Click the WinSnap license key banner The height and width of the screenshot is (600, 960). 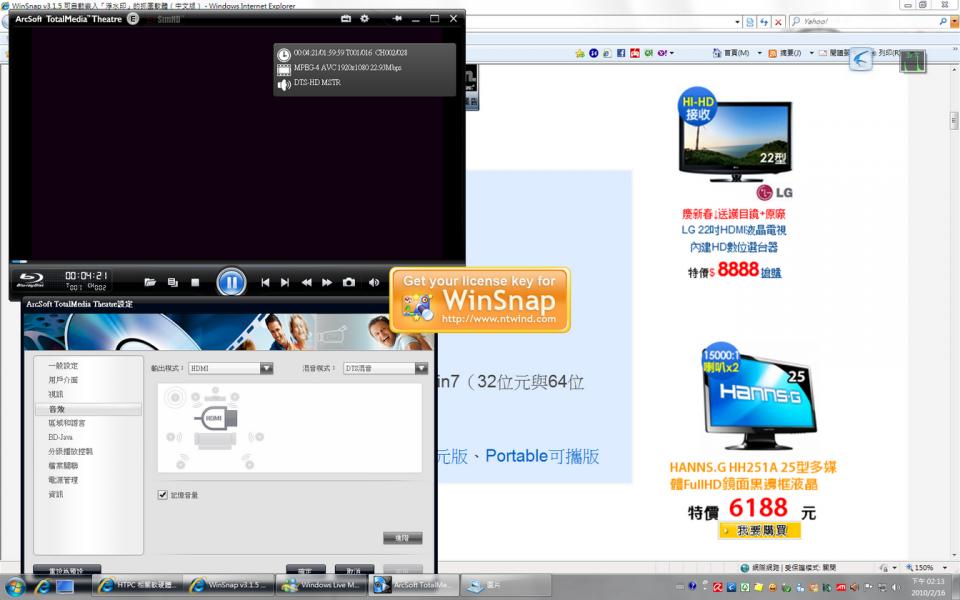pos(480,300)
